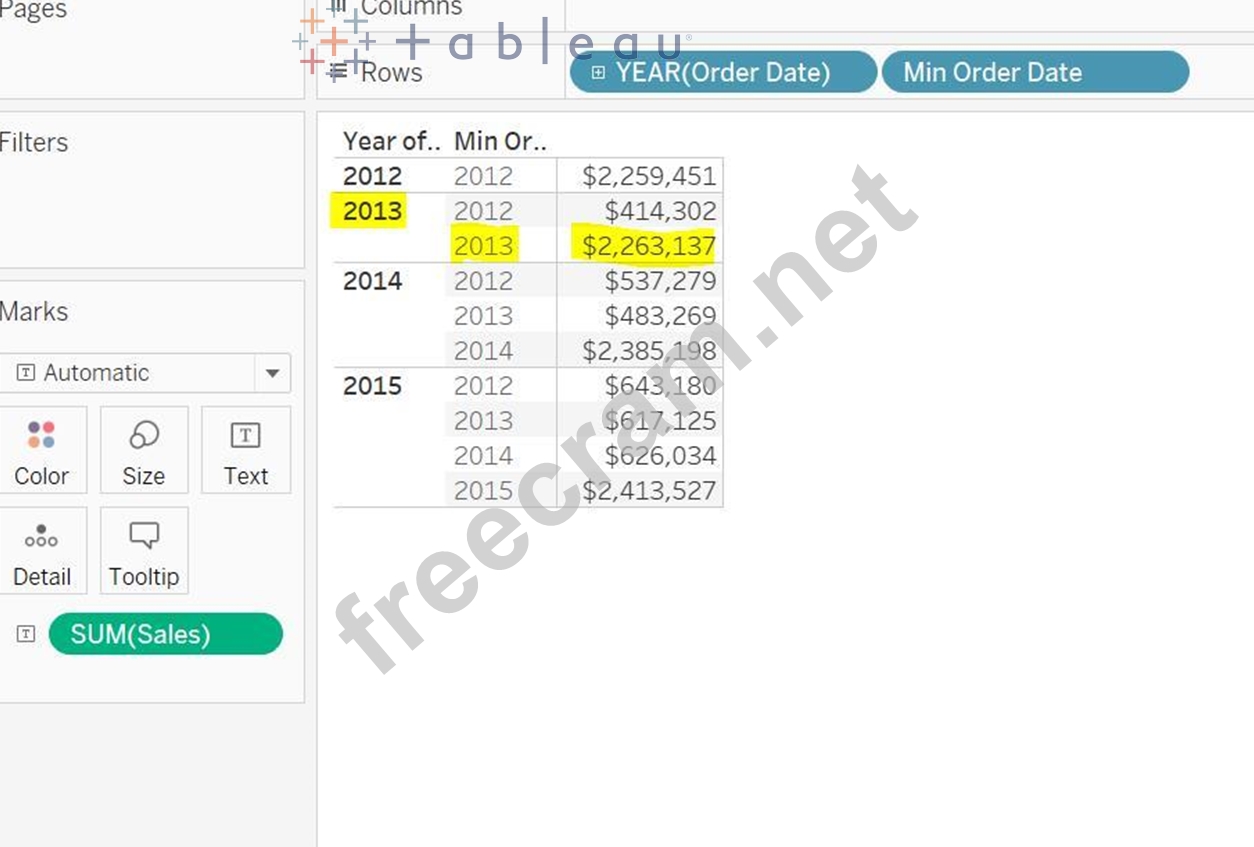The image size is (1254, 847).
Task: Select the Min Order Date pill
Action: click(x=1034, y=73)
